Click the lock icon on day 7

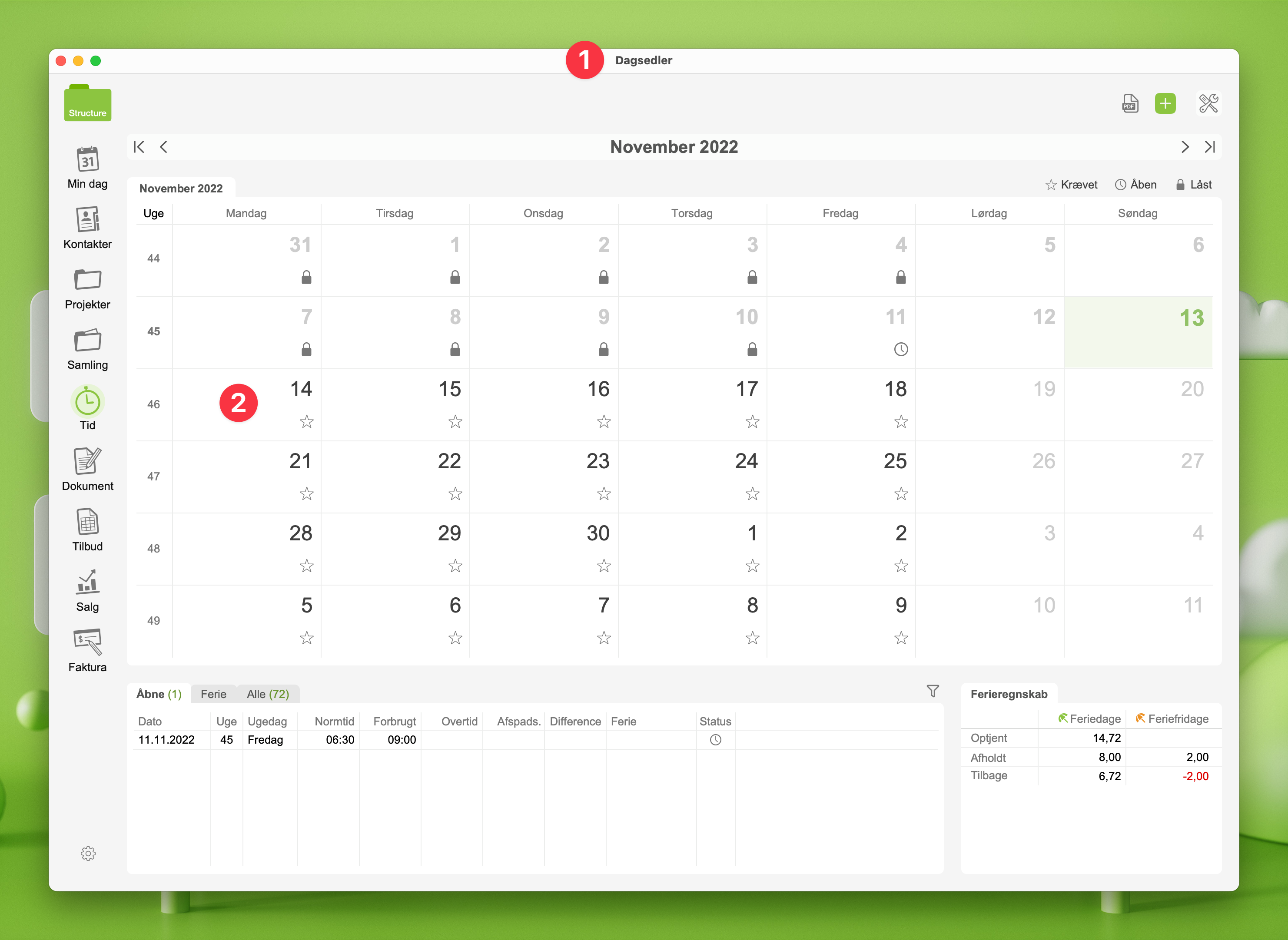306,349
